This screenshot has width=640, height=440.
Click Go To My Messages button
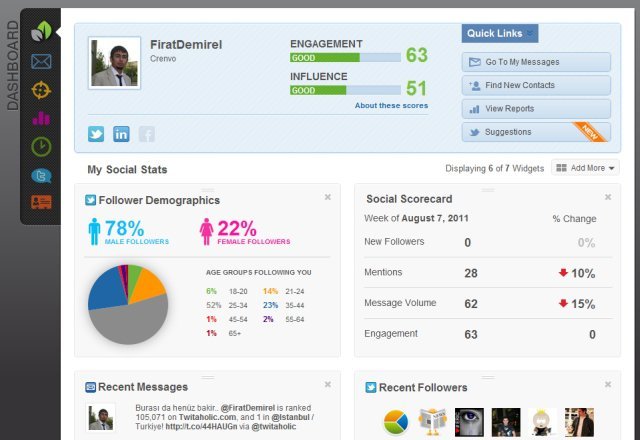[x=536, y=62]
